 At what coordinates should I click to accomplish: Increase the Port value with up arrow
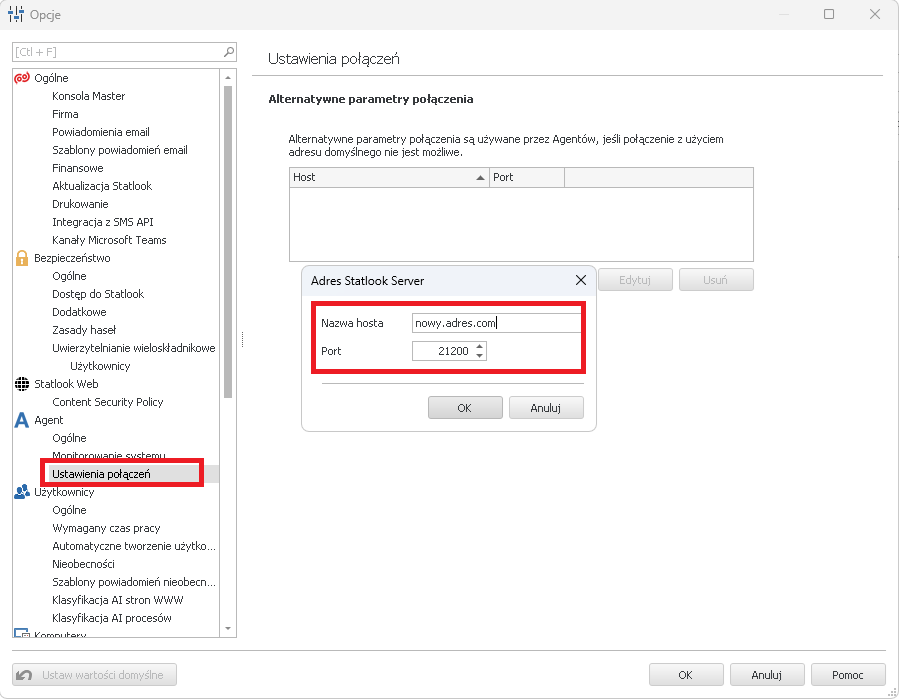[480, 346]
